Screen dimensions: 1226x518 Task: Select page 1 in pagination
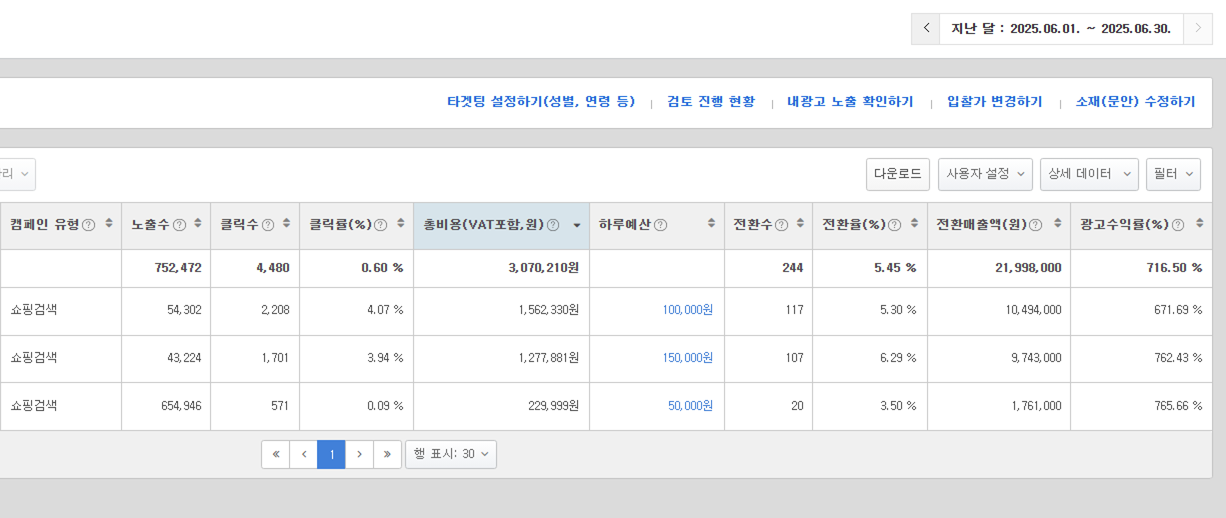pos(331,454)
